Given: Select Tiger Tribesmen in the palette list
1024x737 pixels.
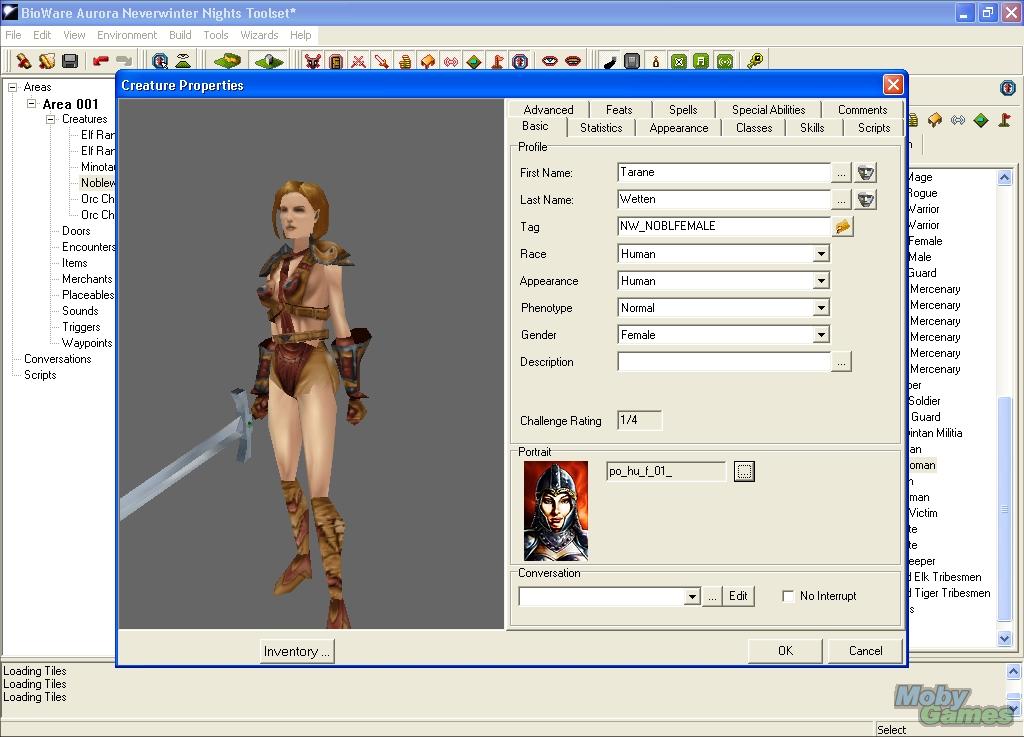Looking at the screenshot, I should (950, 593).
